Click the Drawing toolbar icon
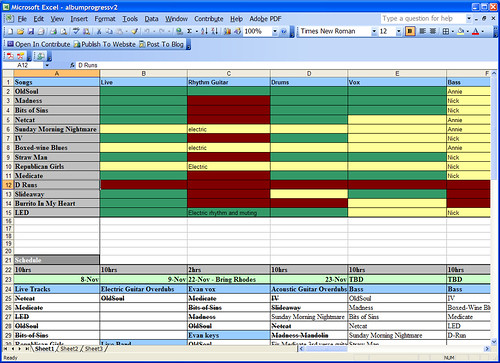 pyautogui.click(x=238, y=31)
